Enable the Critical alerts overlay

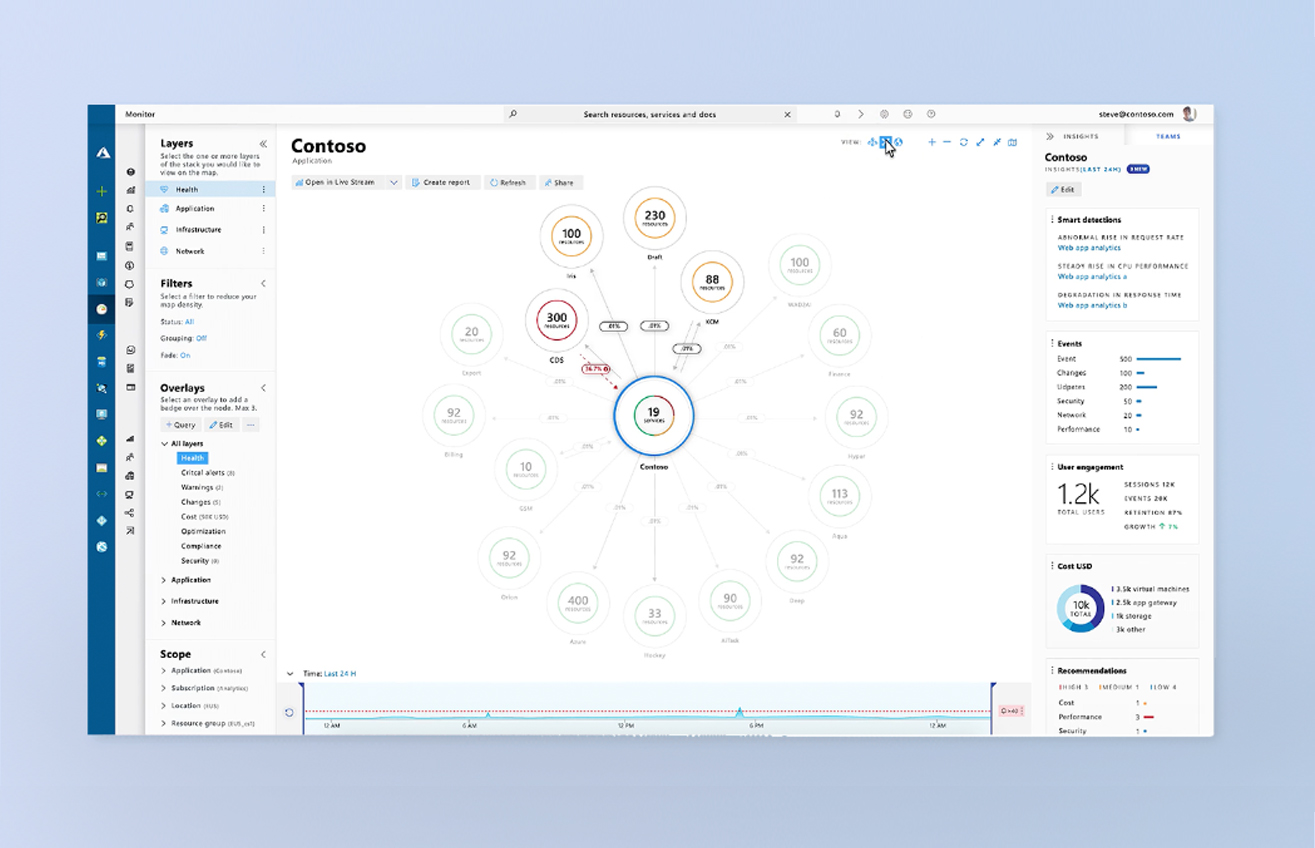tap(203, 473)
